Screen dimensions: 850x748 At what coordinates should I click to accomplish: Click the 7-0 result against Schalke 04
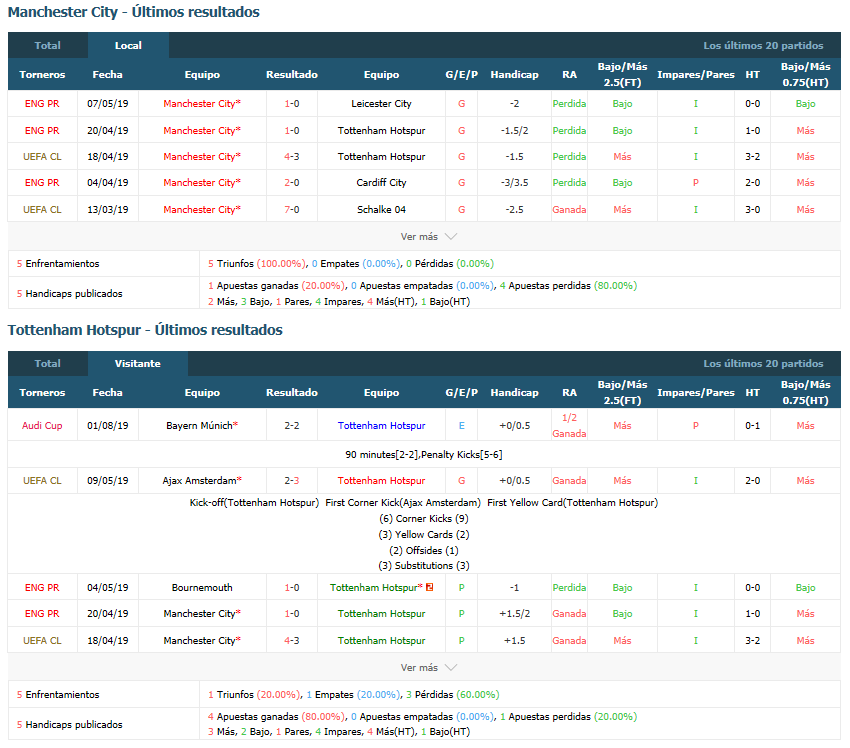292,210
